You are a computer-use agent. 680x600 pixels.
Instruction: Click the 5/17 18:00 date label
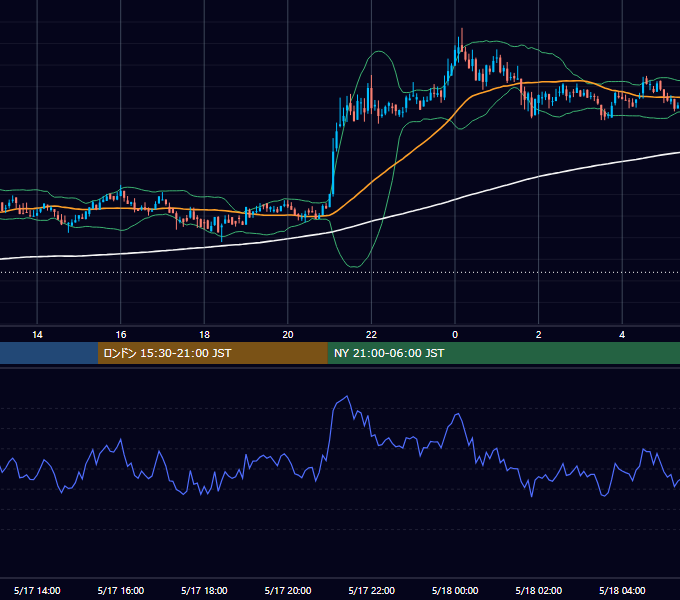point(204,590)
